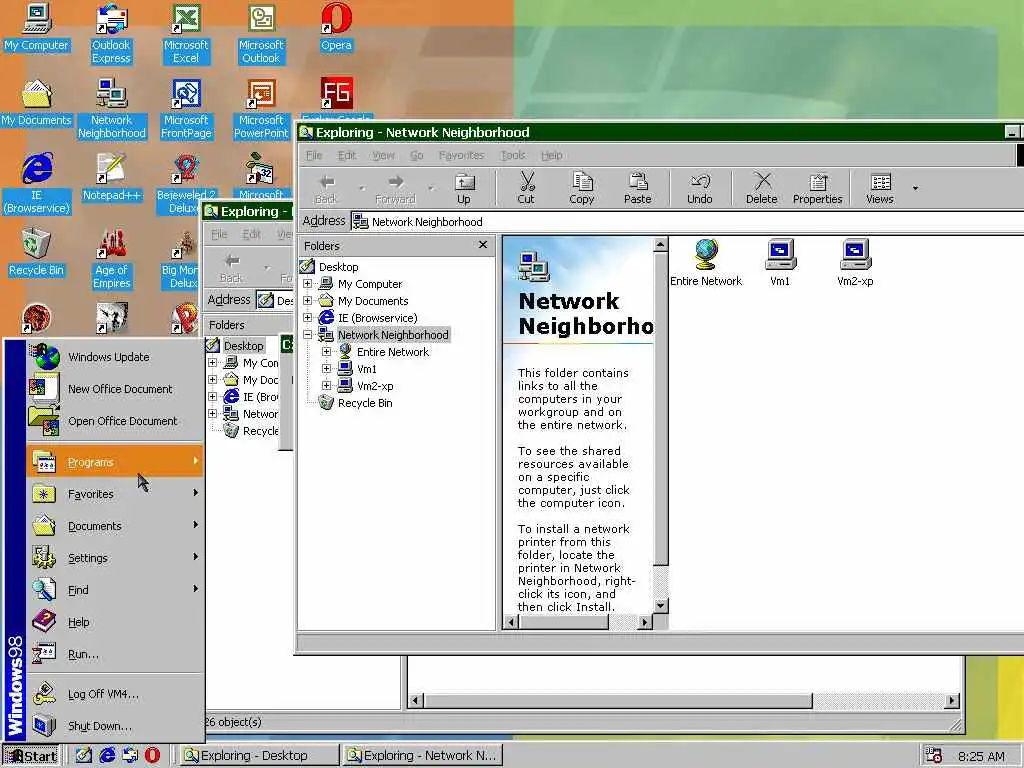Image resolution: width=1024 pixels, height=768 pixels.
Task: Switch to Exploring - Network N... taskbar button
Action: click(423, 756)
